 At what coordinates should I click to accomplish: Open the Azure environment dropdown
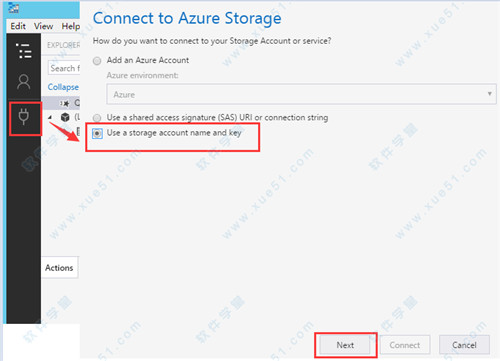point(301,94)
